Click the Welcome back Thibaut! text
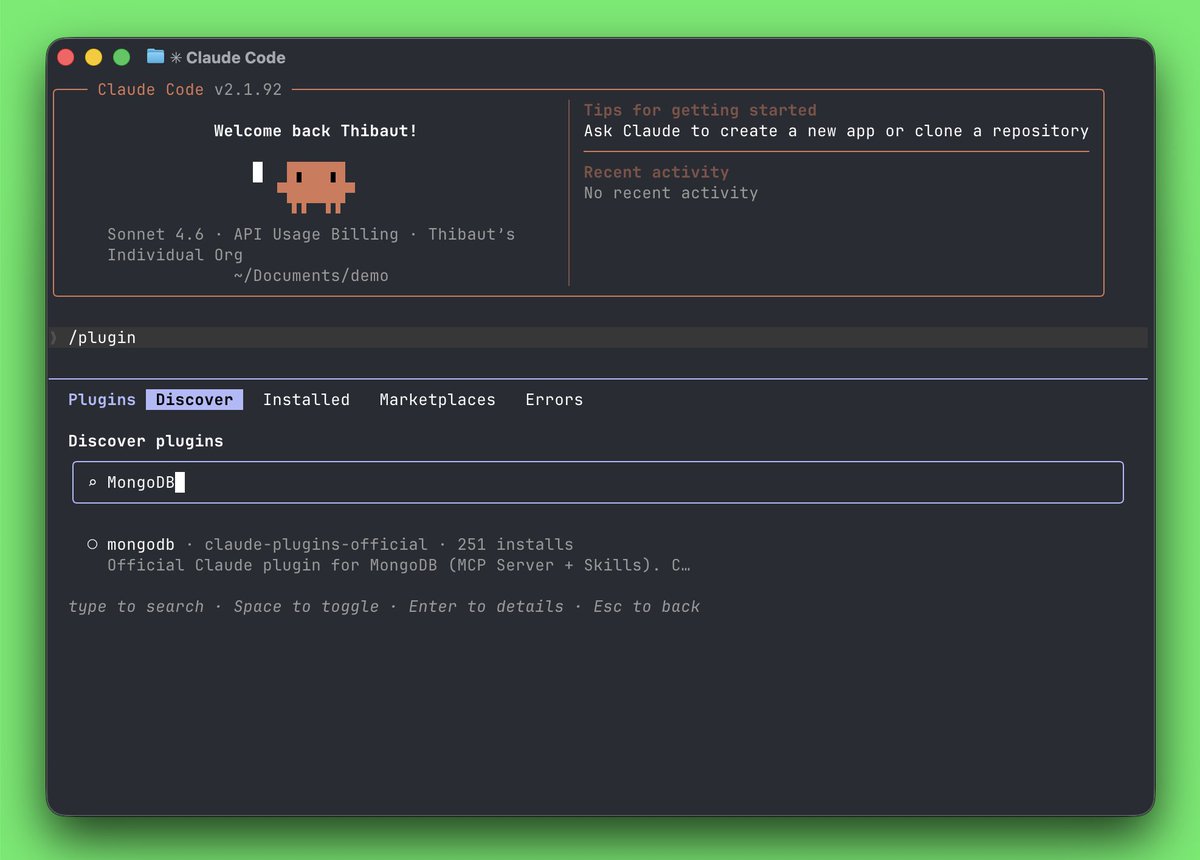 [315, 131]
